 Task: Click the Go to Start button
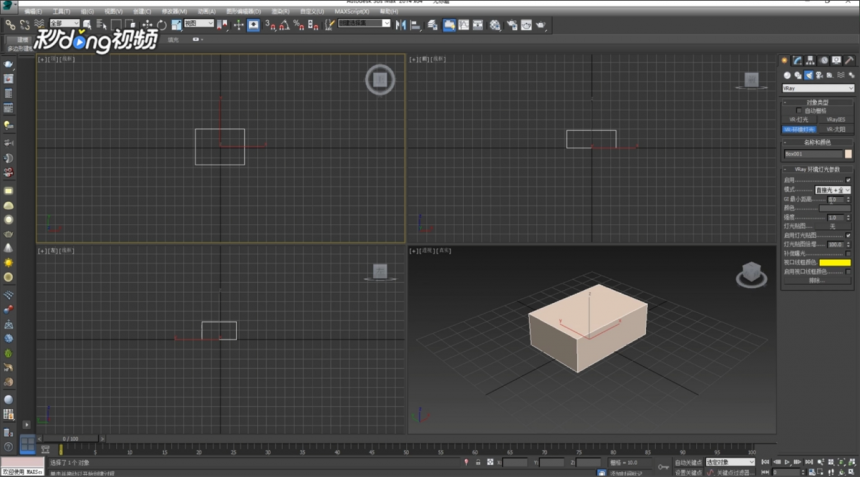766,462
